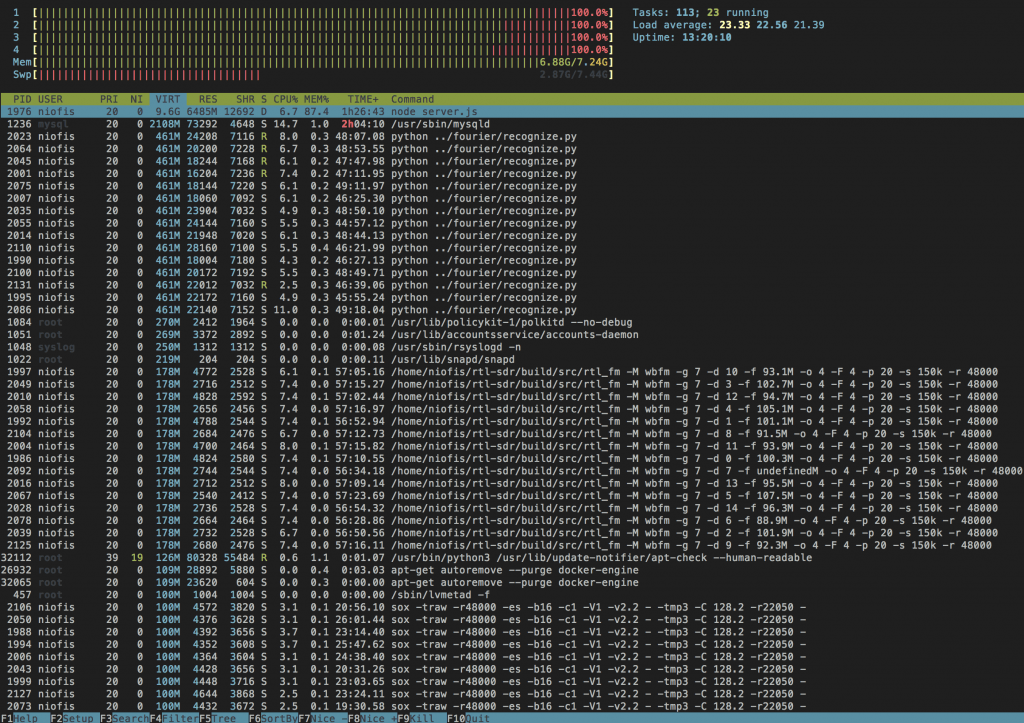Sort by the SHR column header
The image size is (1024, 723).
coord(246,99)
